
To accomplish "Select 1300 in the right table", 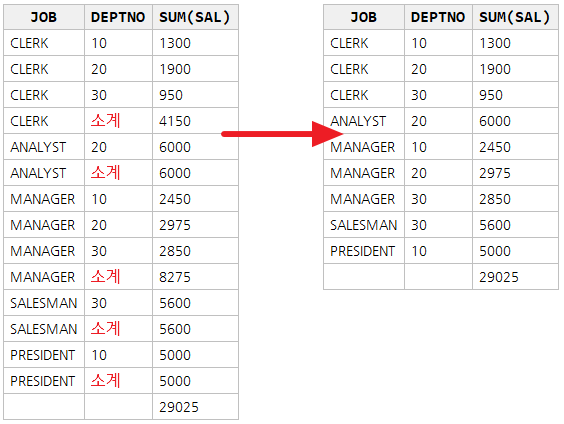I will pos(495,43).
